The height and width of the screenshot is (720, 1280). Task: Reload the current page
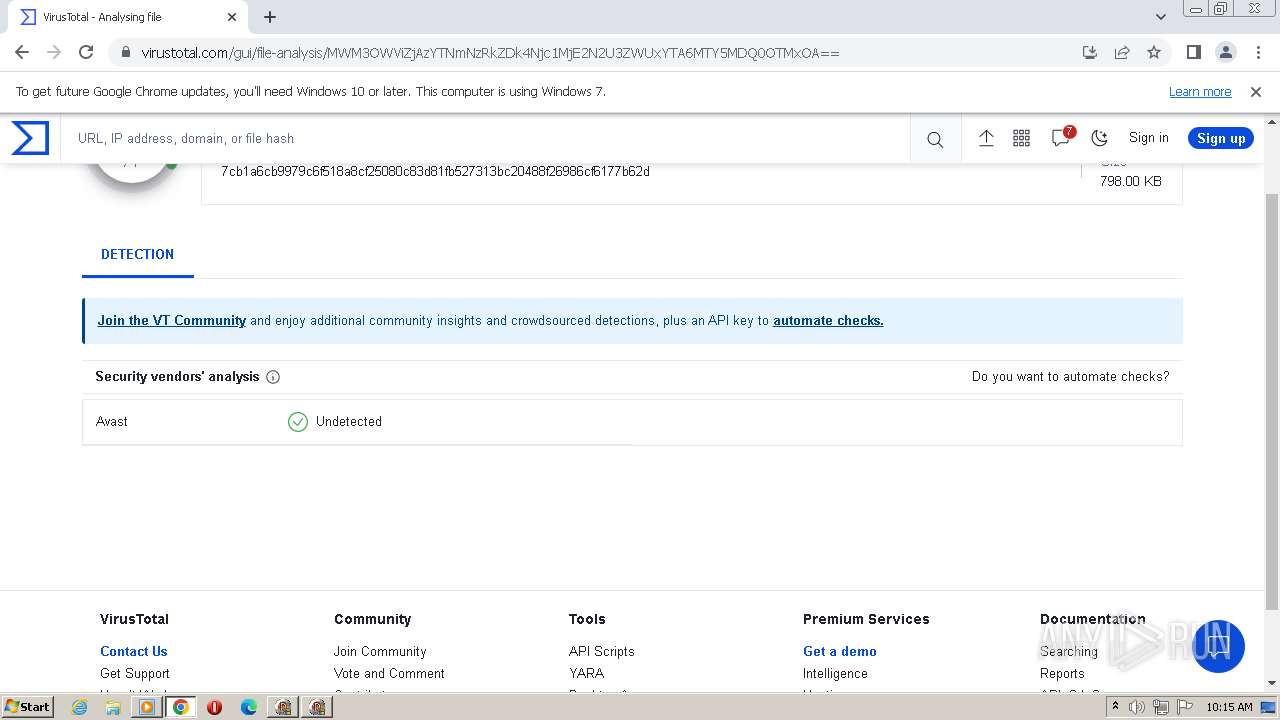tap(86, 52)
